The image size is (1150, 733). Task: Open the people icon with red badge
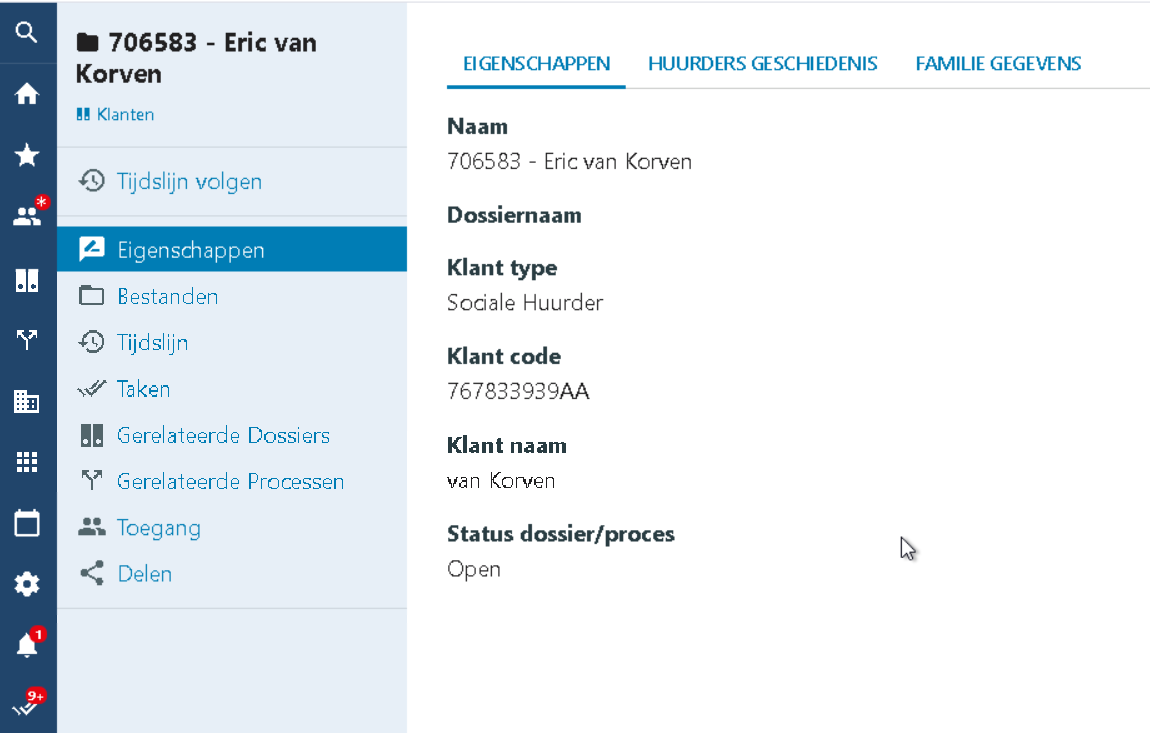[x=27, y=216]
